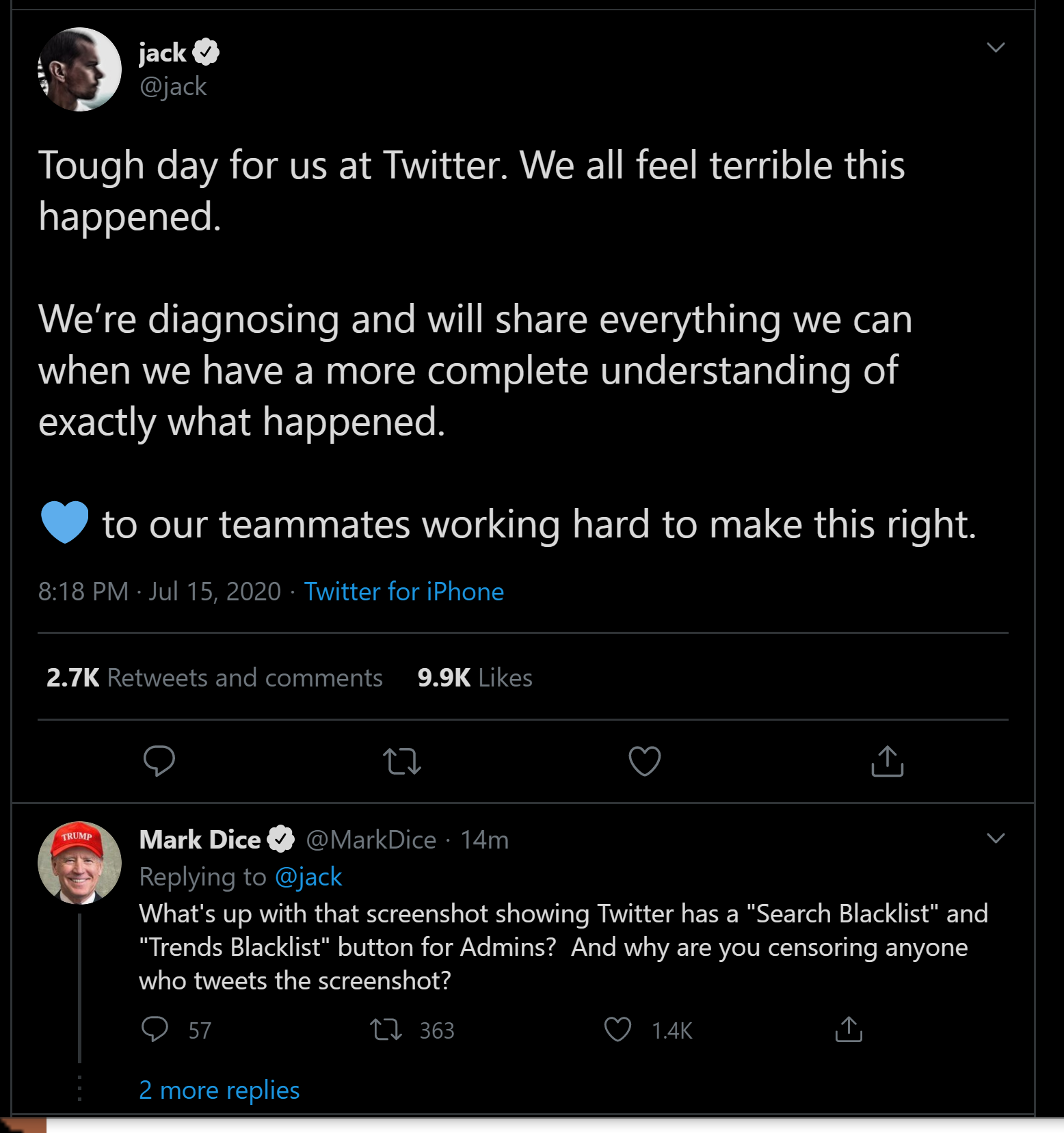
Task: Open tweet timestamp 8:18 PM Jul 15, 2020
Action: [160, 591]
